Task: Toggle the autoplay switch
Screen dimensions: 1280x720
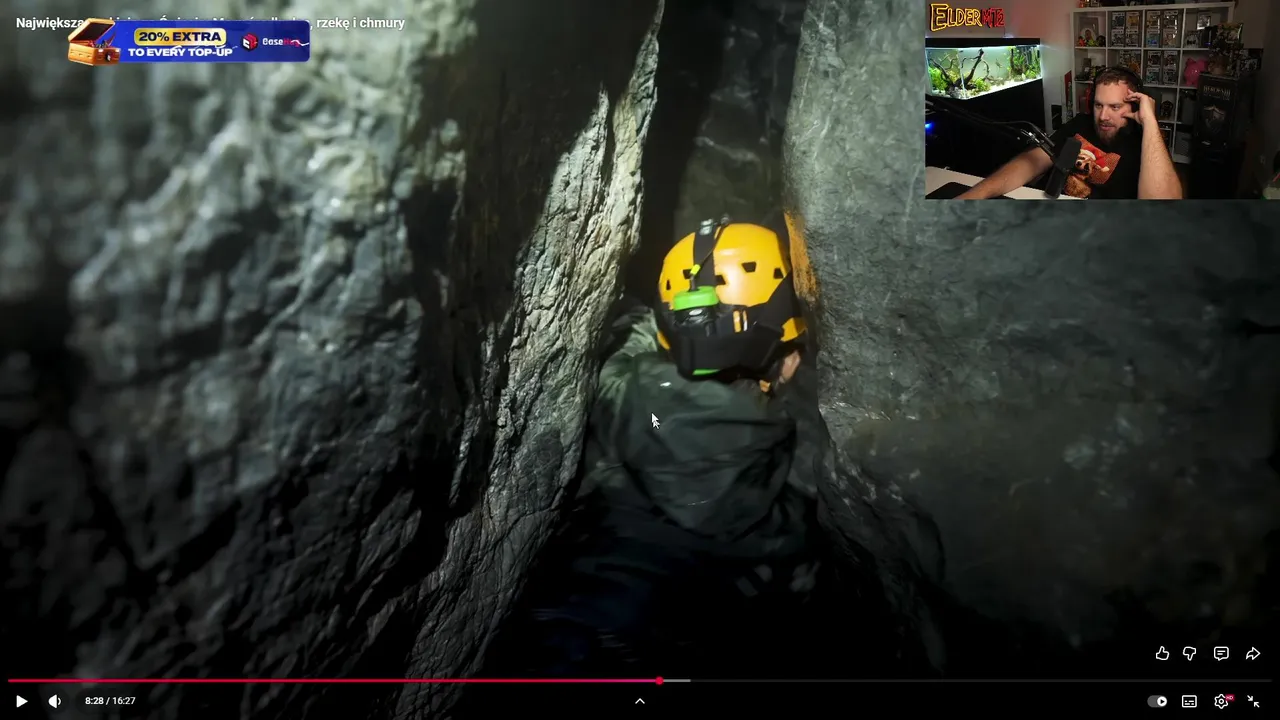Action: tap(1157, 701)
